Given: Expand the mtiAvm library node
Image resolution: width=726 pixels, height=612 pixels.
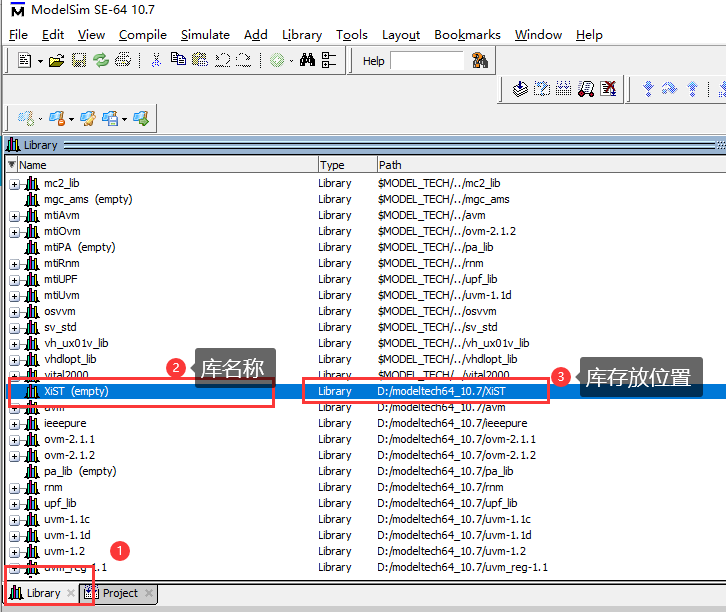Looking at the screenshot, I should [x=14, y=216].
